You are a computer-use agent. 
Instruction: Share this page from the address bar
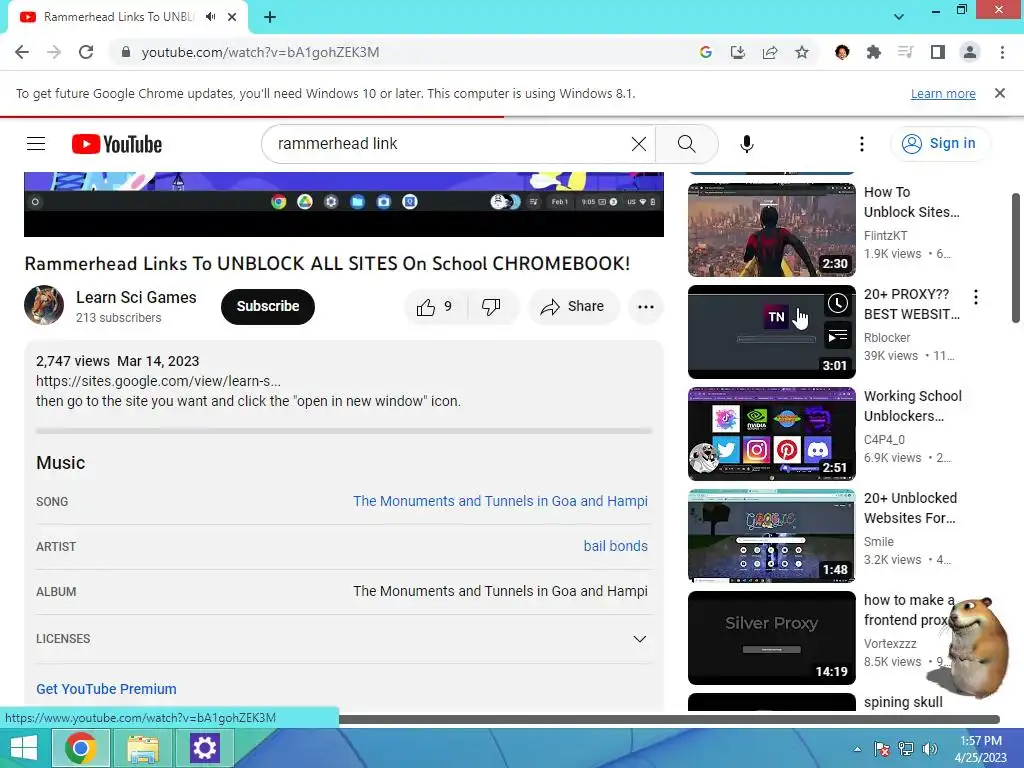(770, 52)
